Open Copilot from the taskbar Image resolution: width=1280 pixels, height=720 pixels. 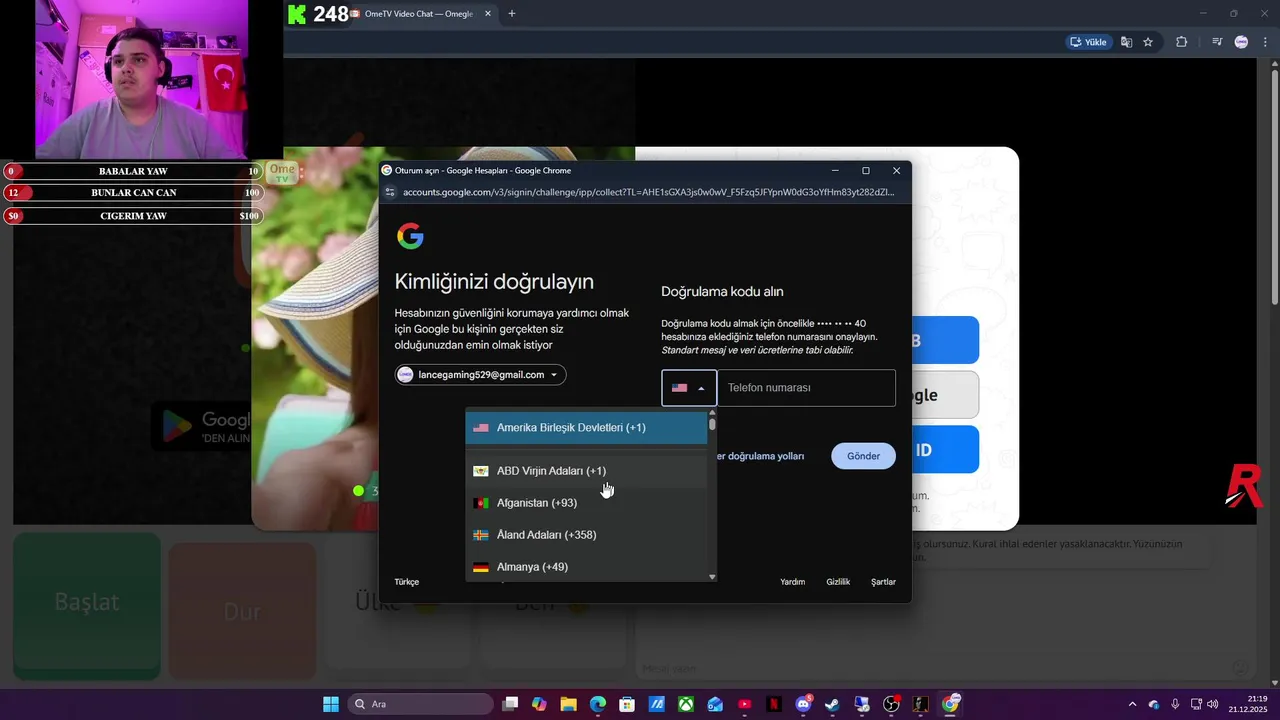pyautogui.click(x=539, y=704)
